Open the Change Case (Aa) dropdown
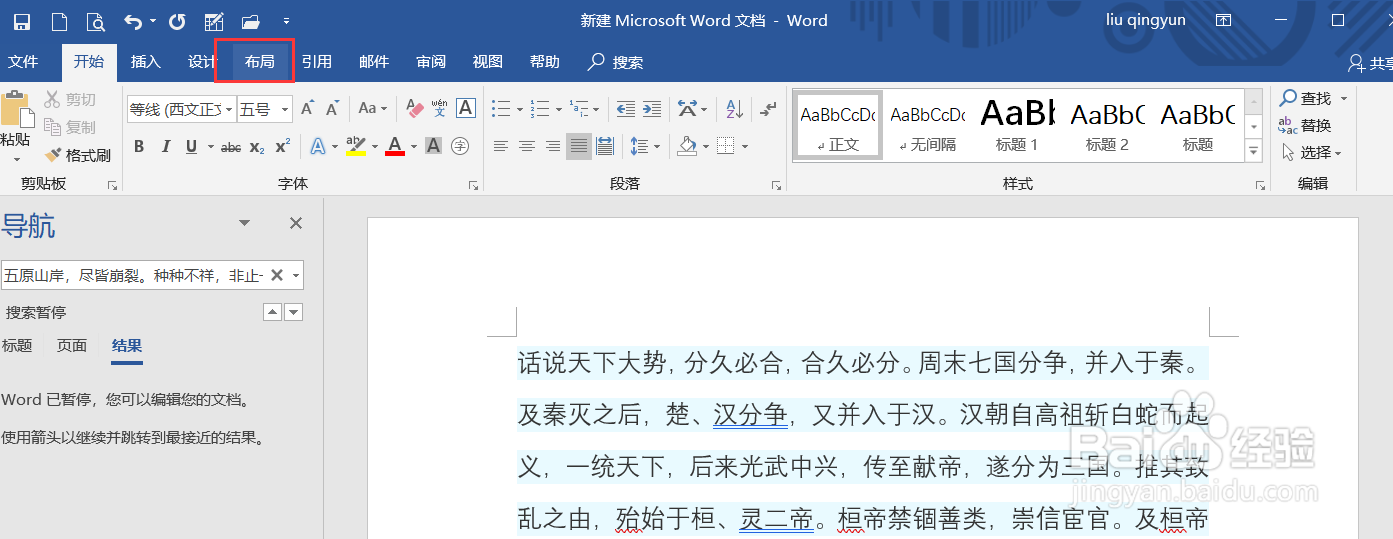The height and width of the screenshot is (539, 1393). coord(373,108)
